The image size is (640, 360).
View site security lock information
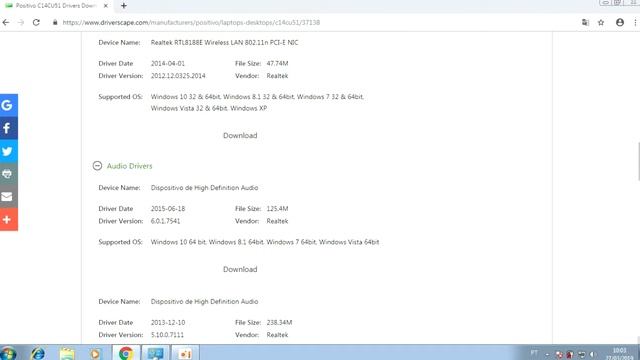pos(55,22)
